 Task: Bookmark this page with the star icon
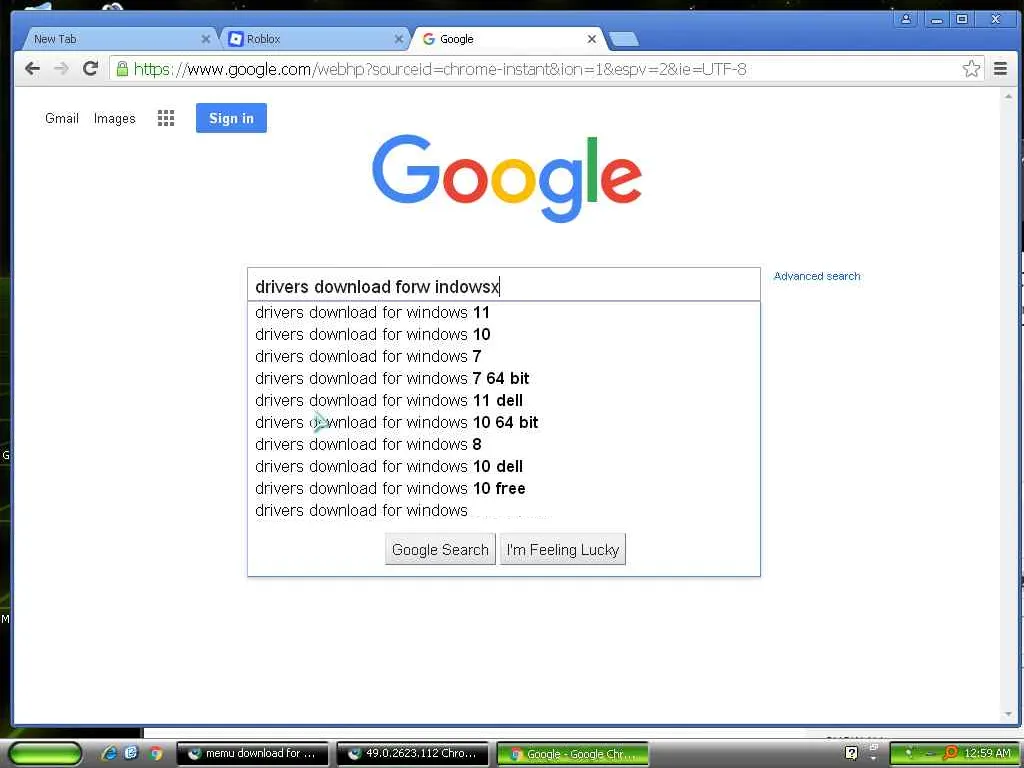(x=971, y=69)
